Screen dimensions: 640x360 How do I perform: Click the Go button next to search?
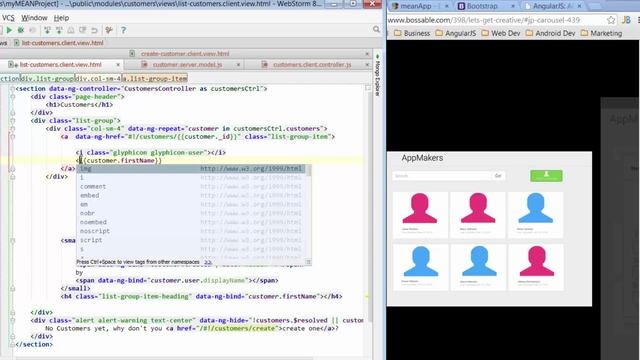(498, 176)
